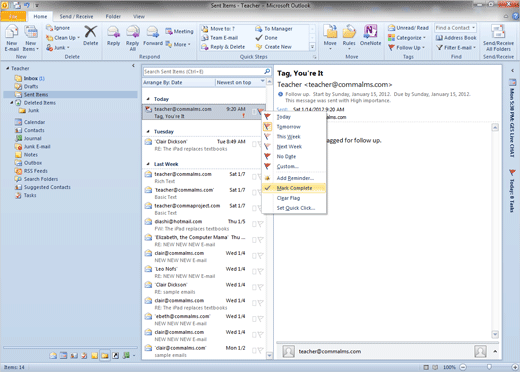The image size is (520, 372).
Task: Click the search magnifier icon
Action: pos(267,71)
